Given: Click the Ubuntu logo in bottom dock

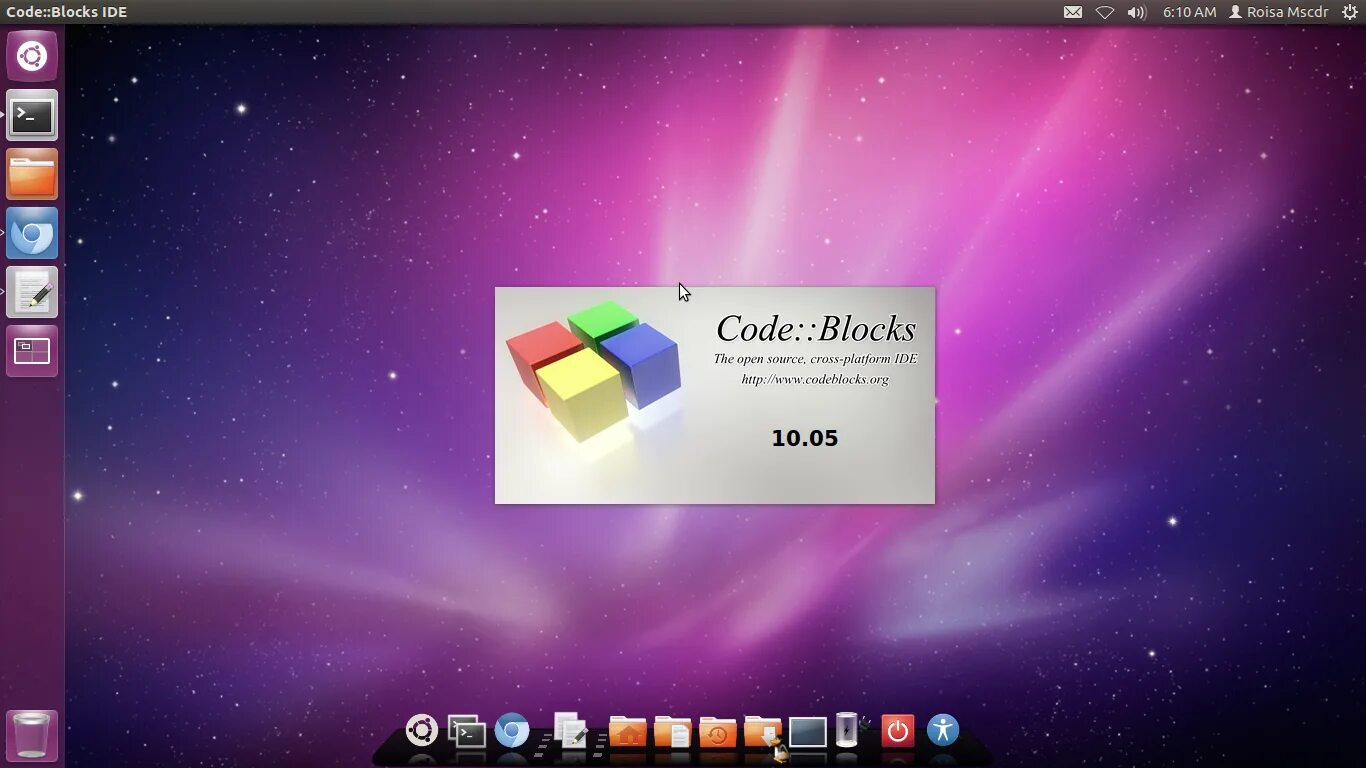Looking at the screenshot, I should tap(421, 731).
